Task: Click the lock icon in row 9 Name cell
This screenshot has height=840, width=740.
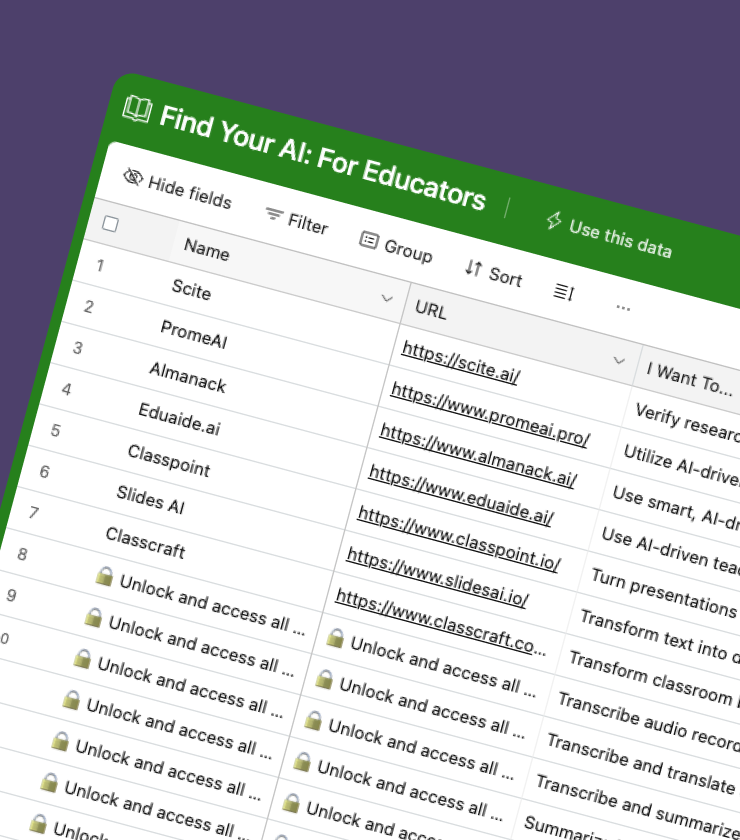Action: 93,617
